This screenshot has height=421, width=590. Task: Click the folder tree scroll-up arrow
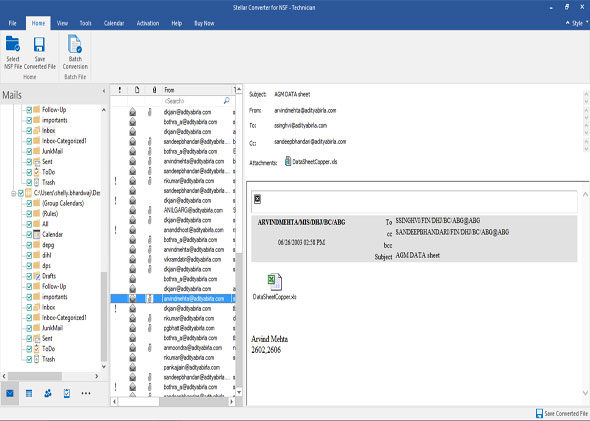coord(104,110)
